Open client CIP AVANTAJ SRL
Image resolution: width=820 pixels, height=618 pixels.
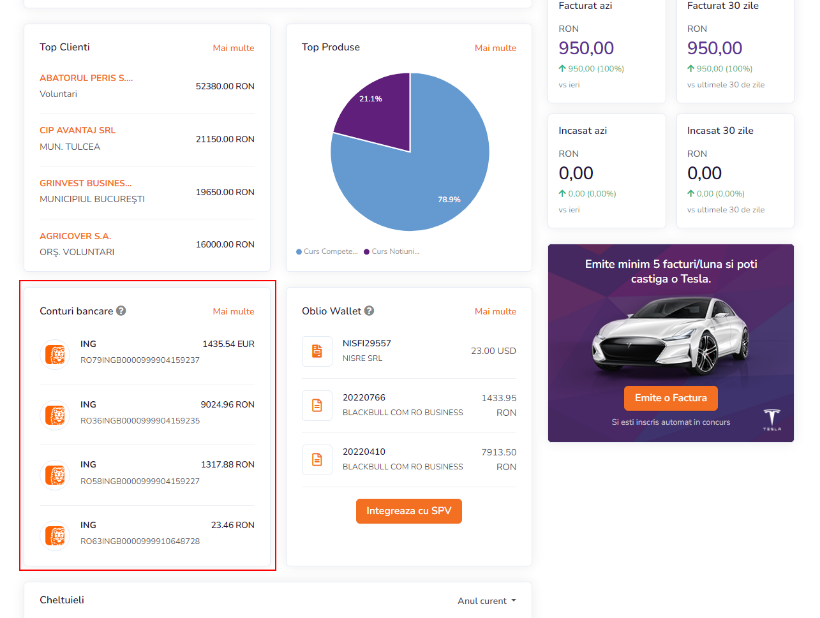tap(77, 130)
